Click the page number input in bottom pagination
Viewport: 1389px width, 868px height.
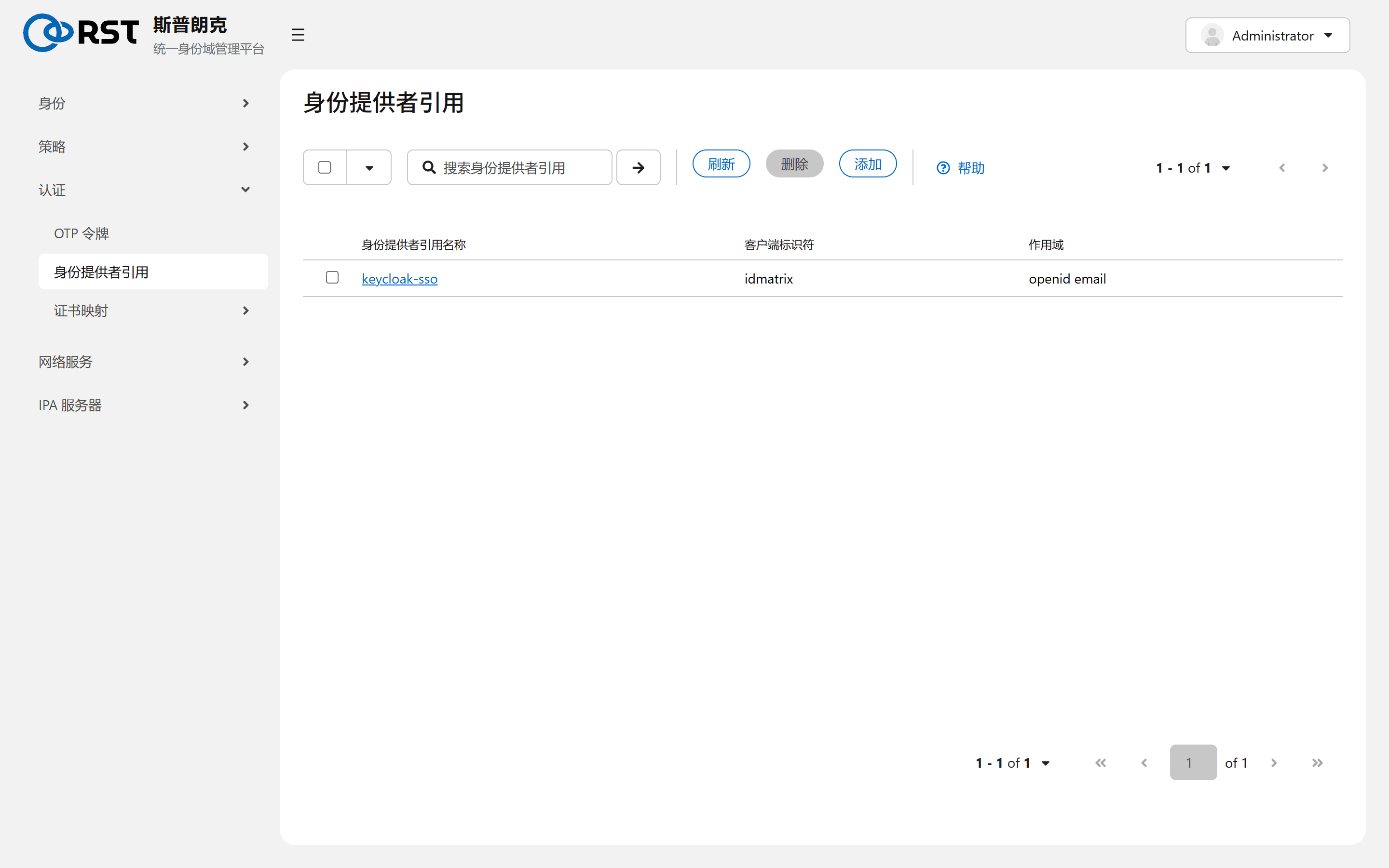point(1193,763)
